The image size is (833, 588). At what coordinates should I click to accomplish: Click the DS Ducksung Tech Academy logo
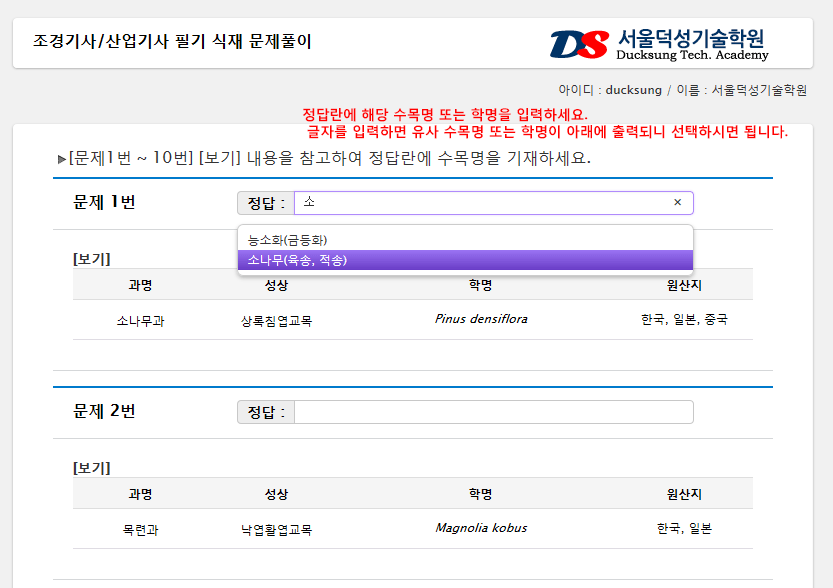coord(659,44)
